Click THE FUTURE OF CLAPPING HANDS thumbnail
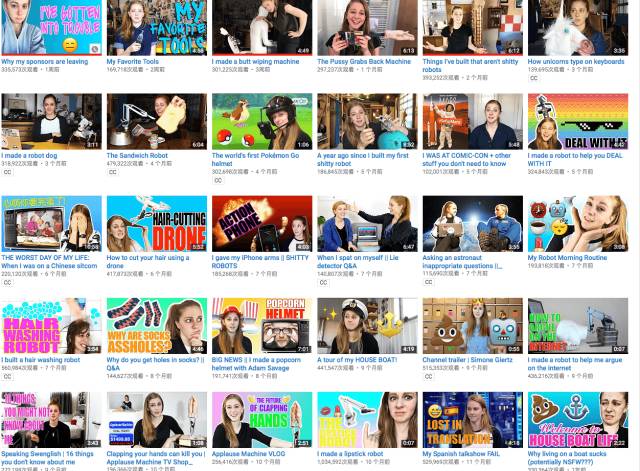 (x=262, y=420)
